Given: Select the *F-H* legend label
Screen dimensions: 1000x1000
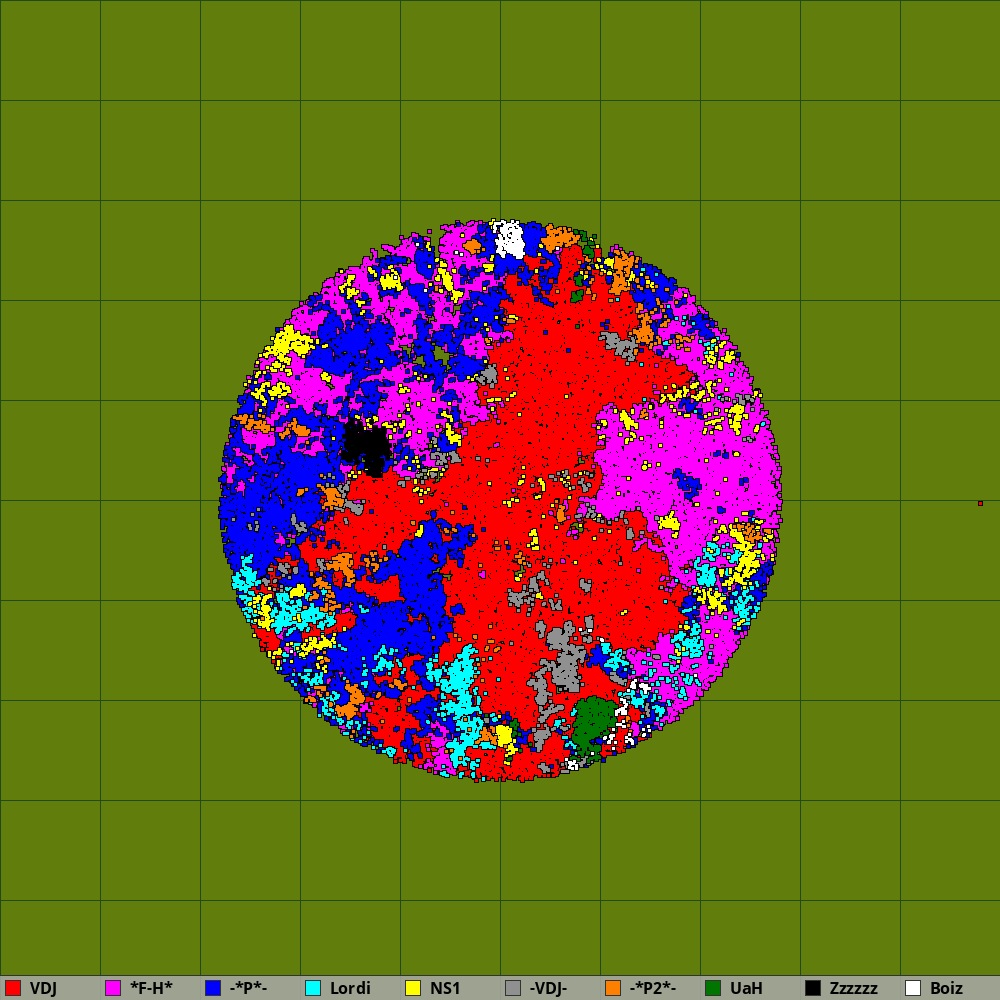Looking at the screenshot, I should click(151, 989).
